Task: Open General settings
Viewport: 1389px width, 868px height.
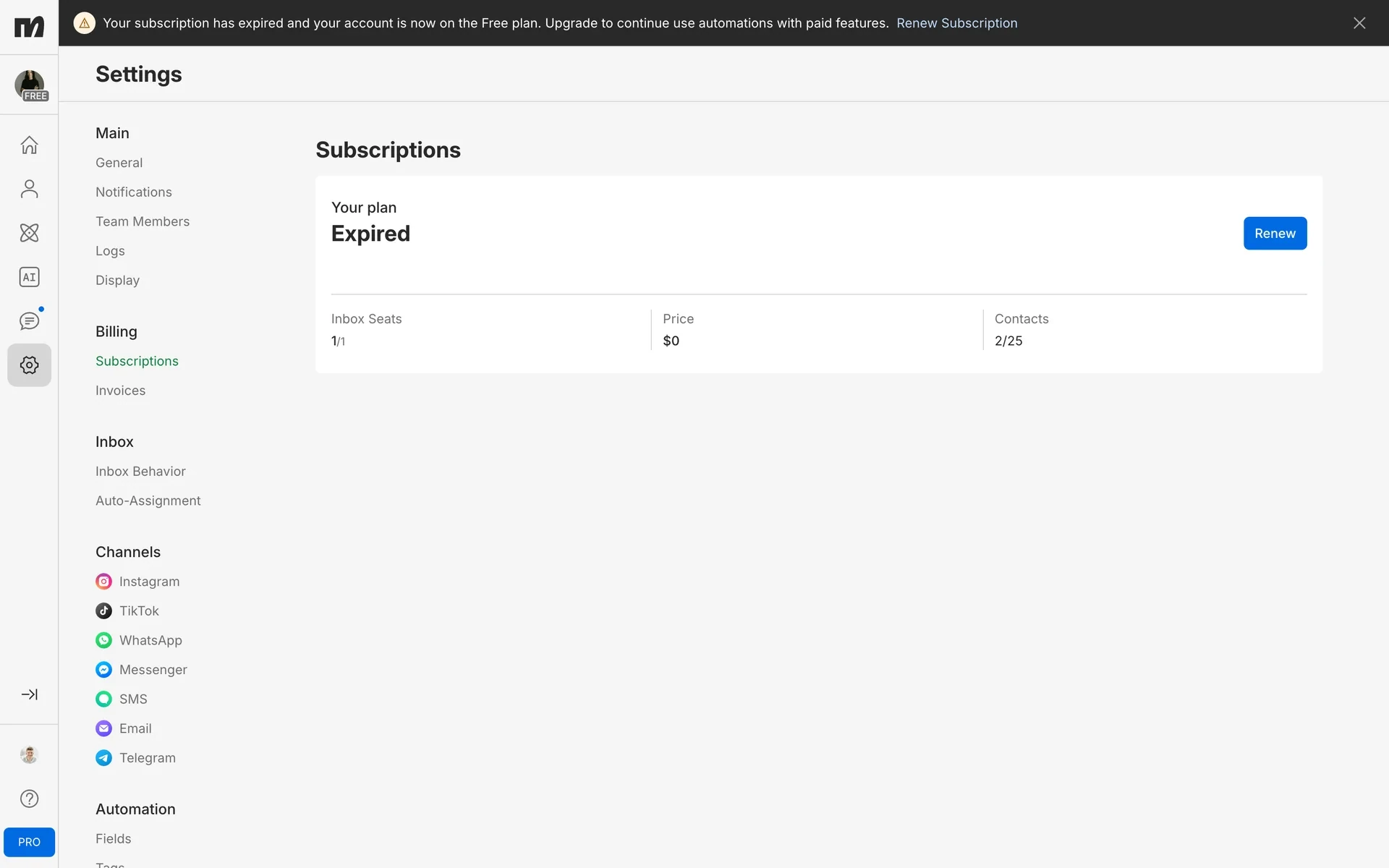Action: pos(119,163)
